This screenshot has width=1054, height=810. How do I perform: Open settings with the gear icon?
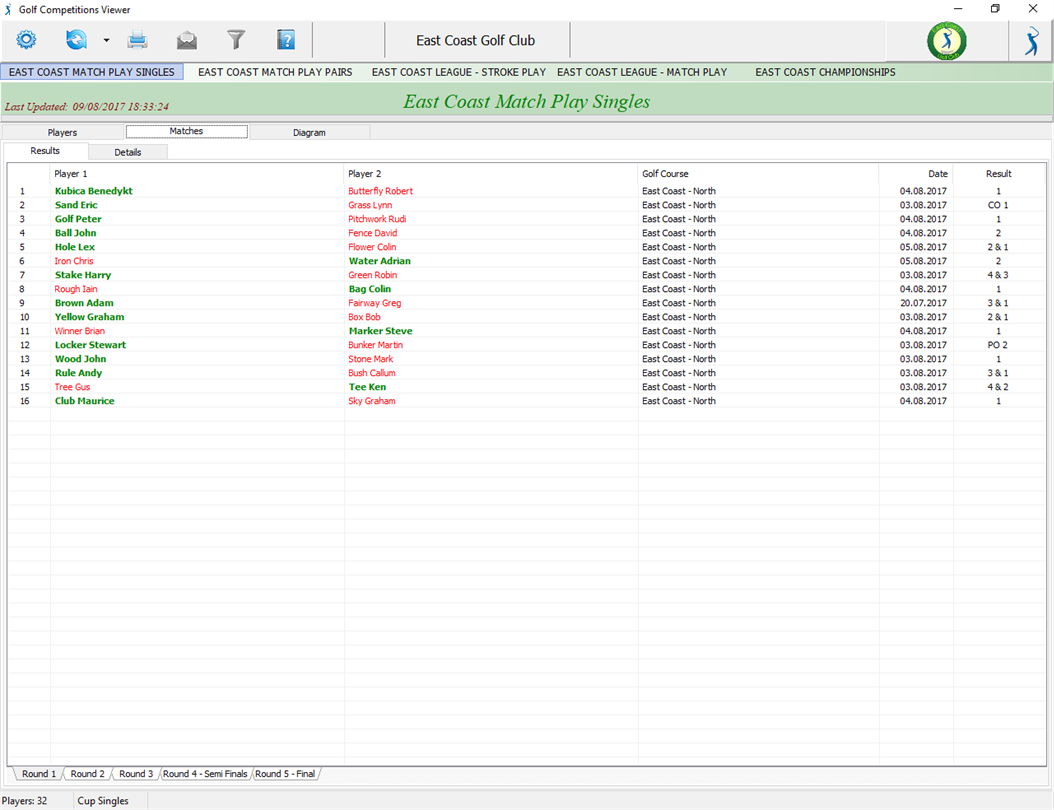(26, 40)
